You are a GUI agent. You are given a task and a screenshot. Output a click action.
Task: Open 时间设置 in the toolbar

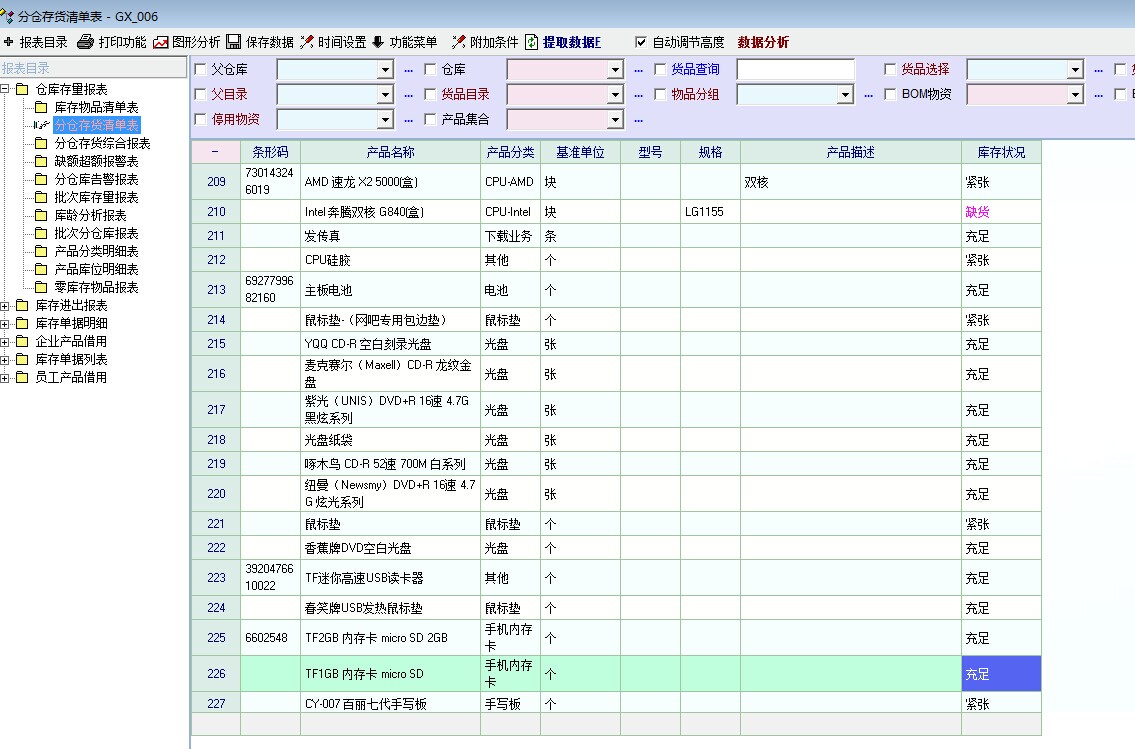pos(307,42)
